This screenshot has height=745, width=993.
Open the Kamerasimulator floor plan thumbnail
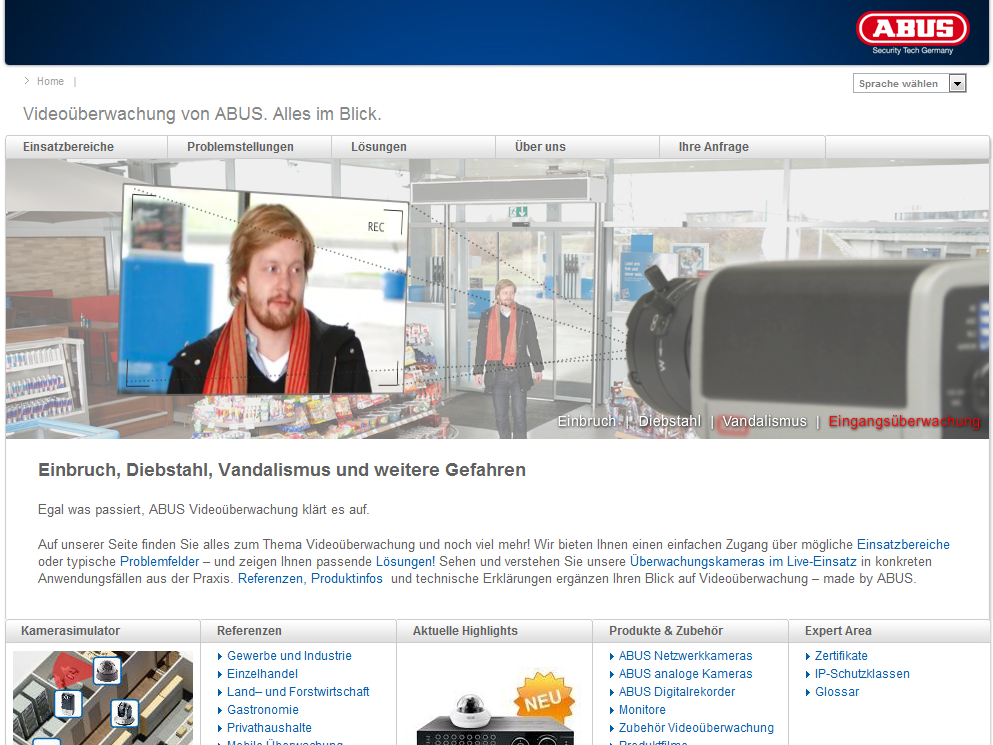[x=103, y=697]
